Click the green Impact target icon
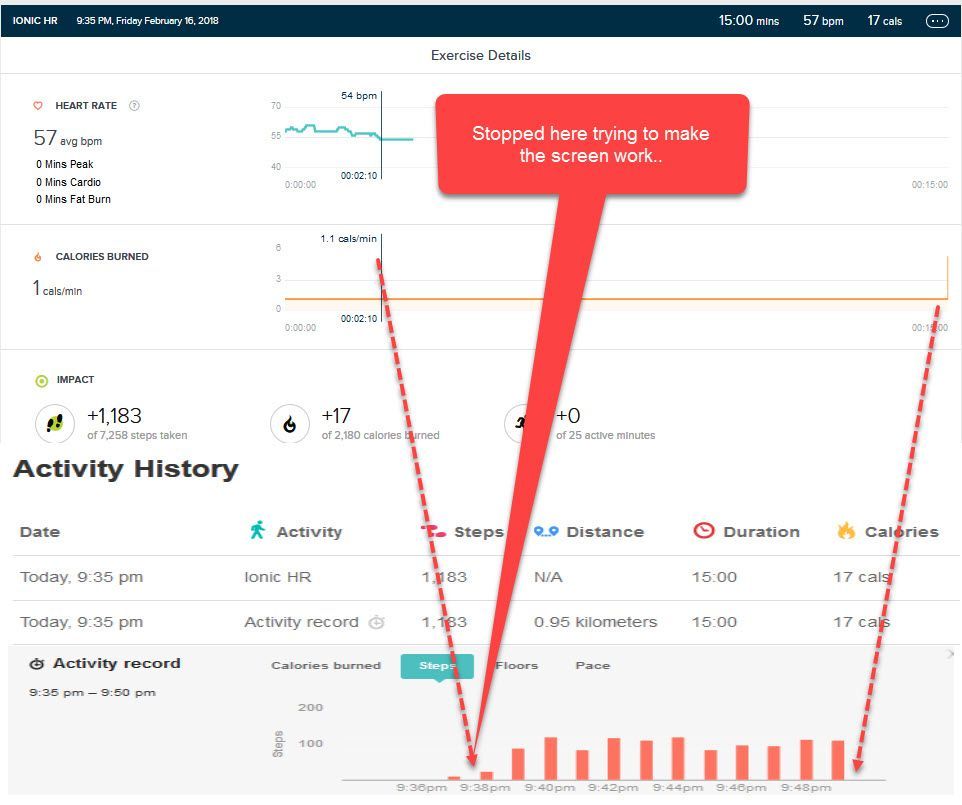Screen dimensions: 962x805 [41, 380]
